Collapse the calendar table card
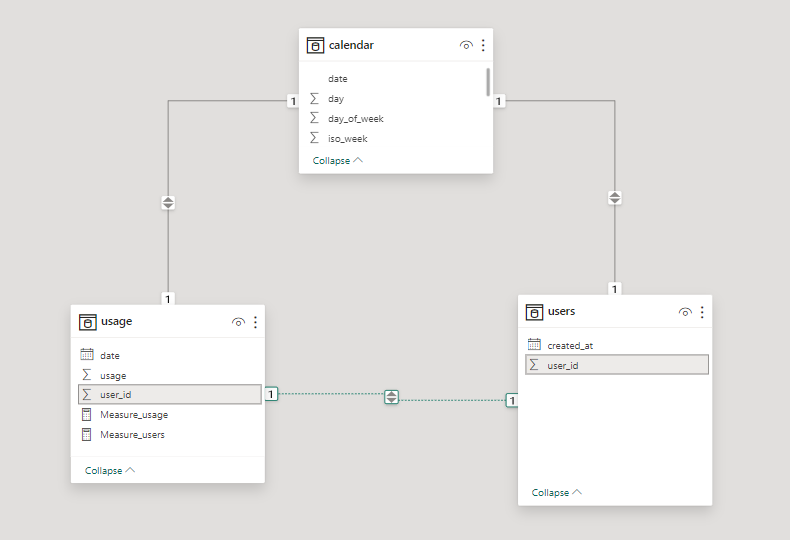Screen dimensions: 790x540 338,161
